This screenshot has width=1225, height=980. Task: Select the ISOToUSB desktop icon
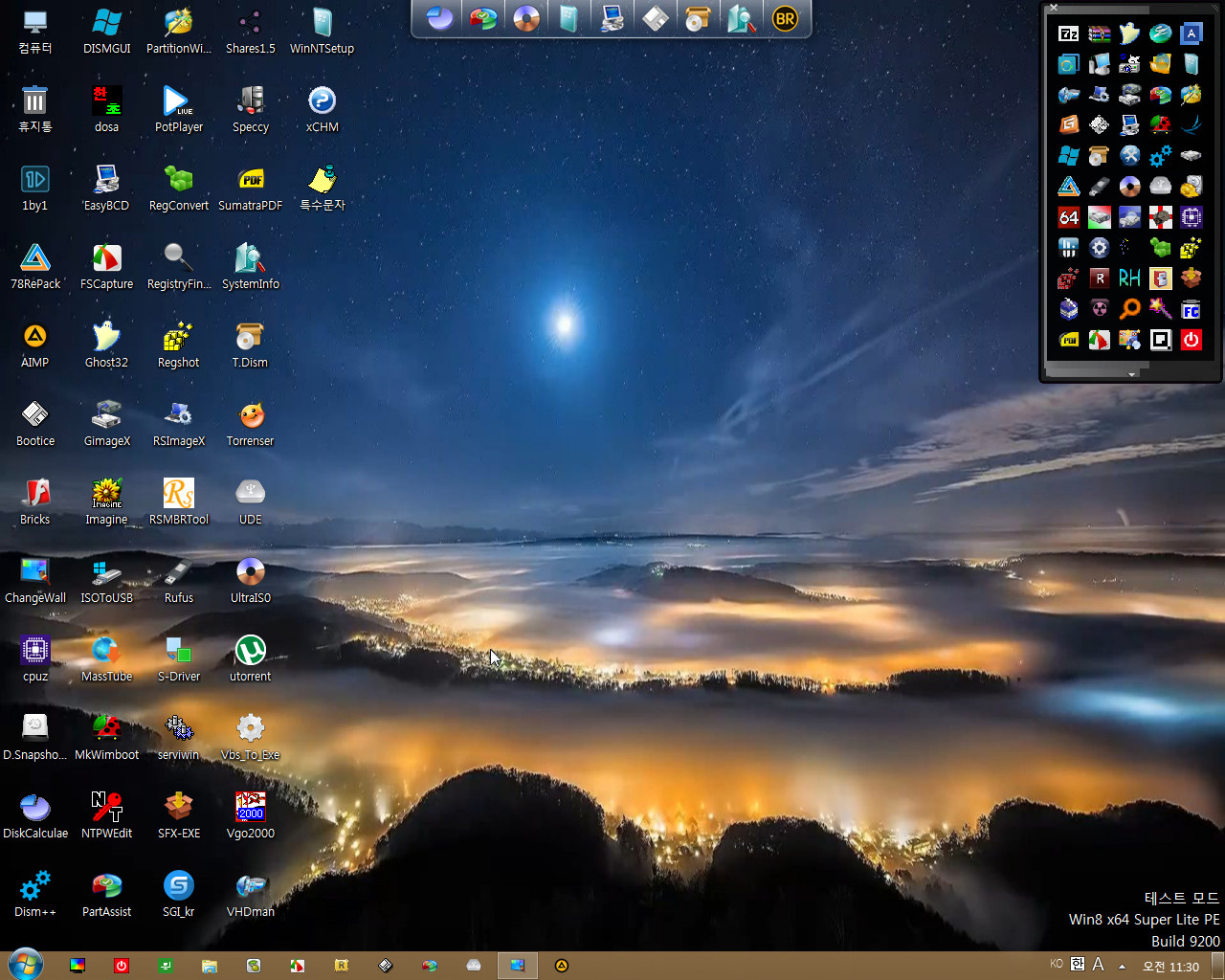106,581
